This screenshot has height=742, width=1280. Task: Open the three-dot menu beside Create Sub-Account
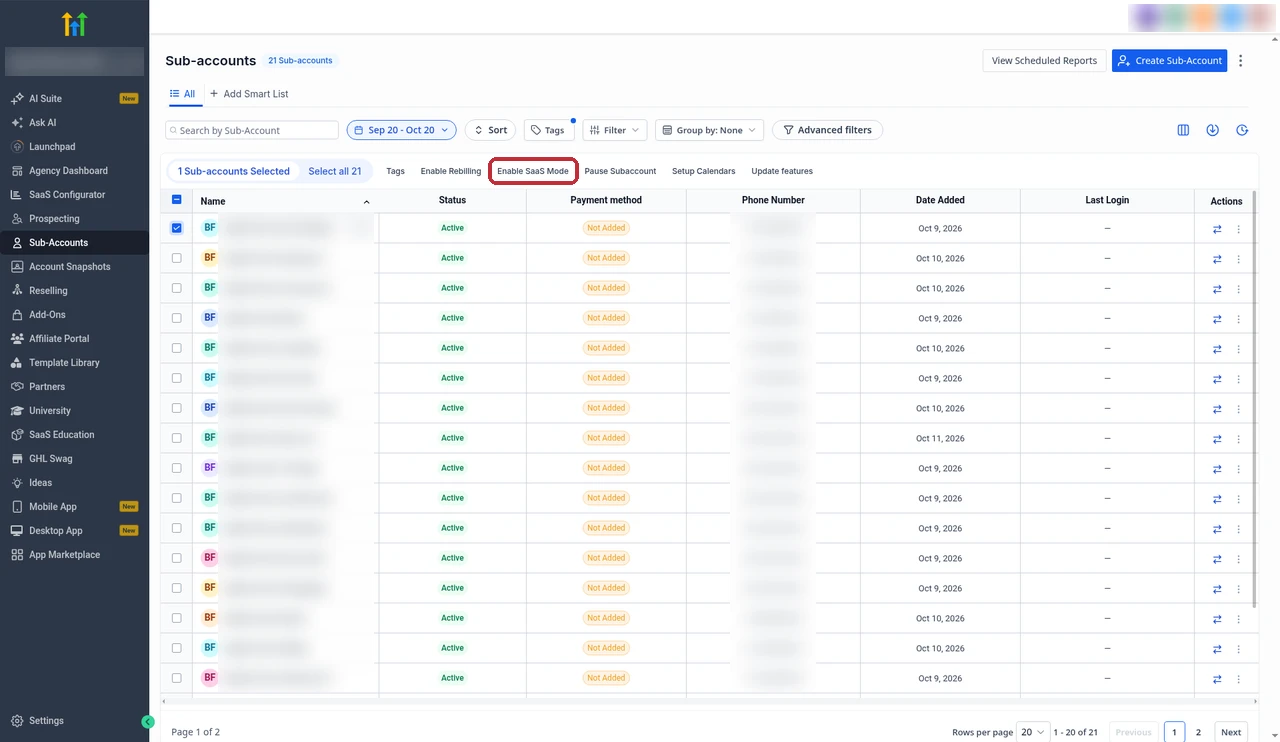click(x=1241, y=61)
